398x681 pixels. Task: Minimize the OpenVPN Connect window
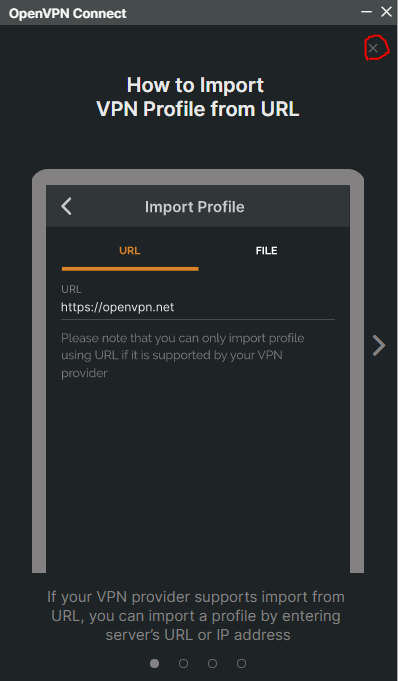[x=366, y=12]
